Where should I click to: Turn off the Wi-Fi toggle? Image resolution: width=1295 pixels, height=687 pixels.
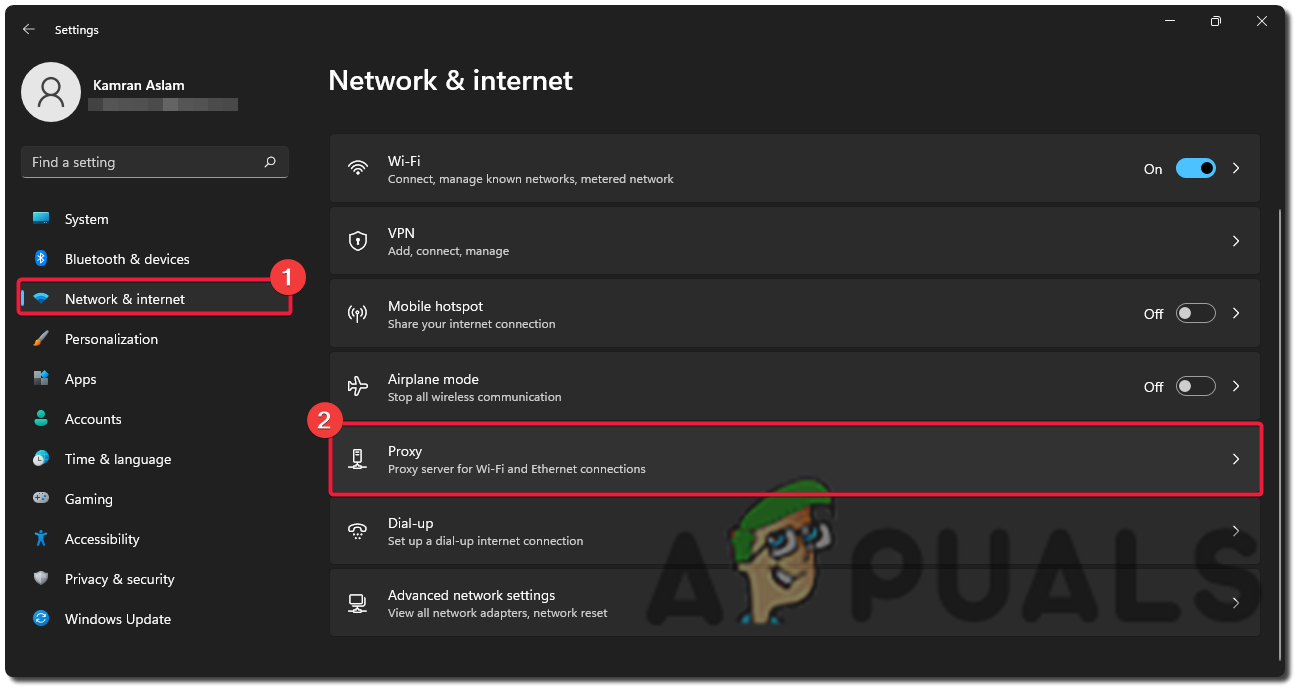tap(1195, 169)
